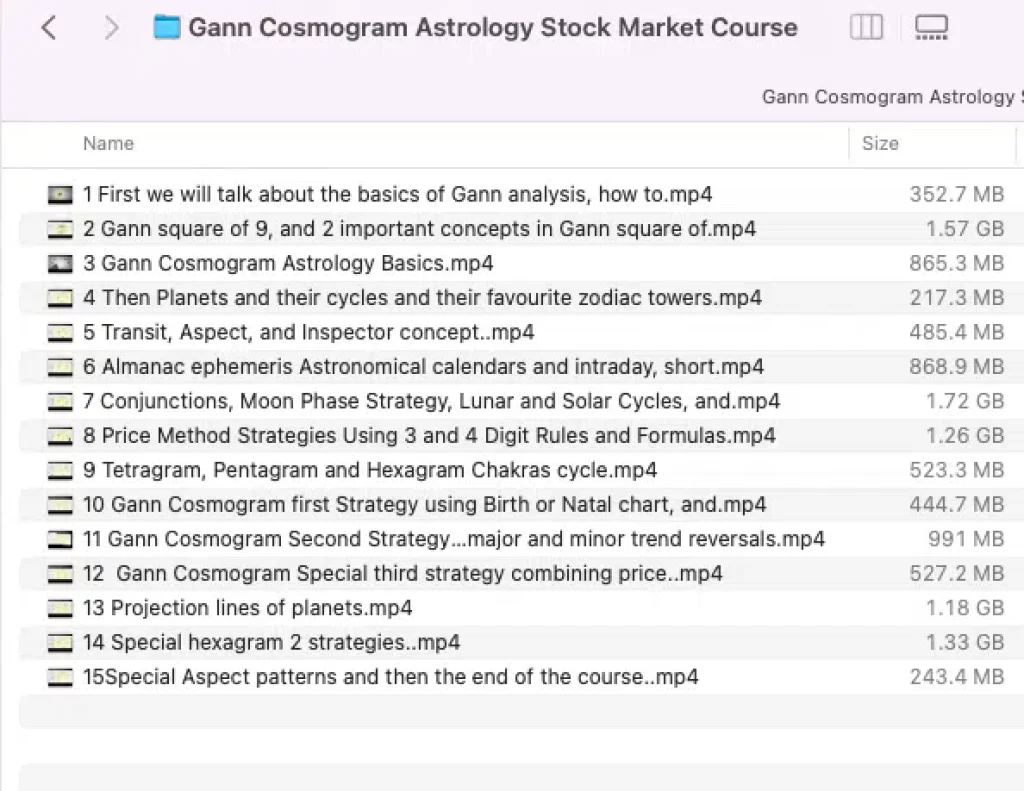
Task: Click video icon for file 1 First we will talk
Action: click(60, 194)
